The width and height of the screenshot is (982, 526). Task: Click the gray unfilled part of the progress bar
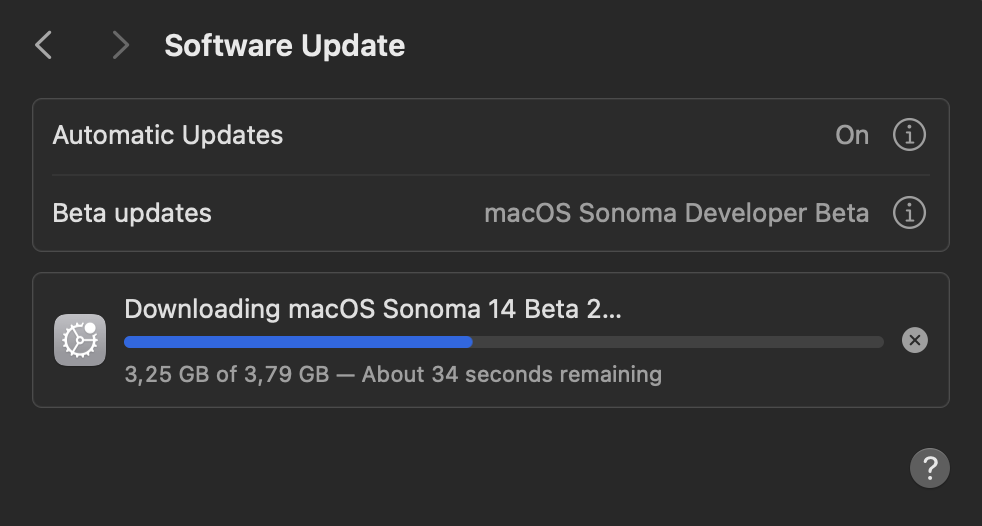coord(678,342)
